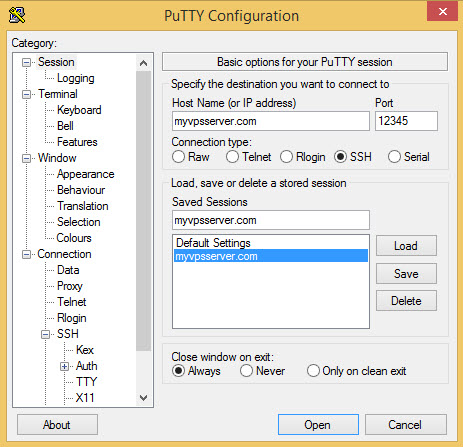Screen dimensions: 463x447
Task: Collapse the Session tree node
Action: pyautogui.click(x=26, y=62)
